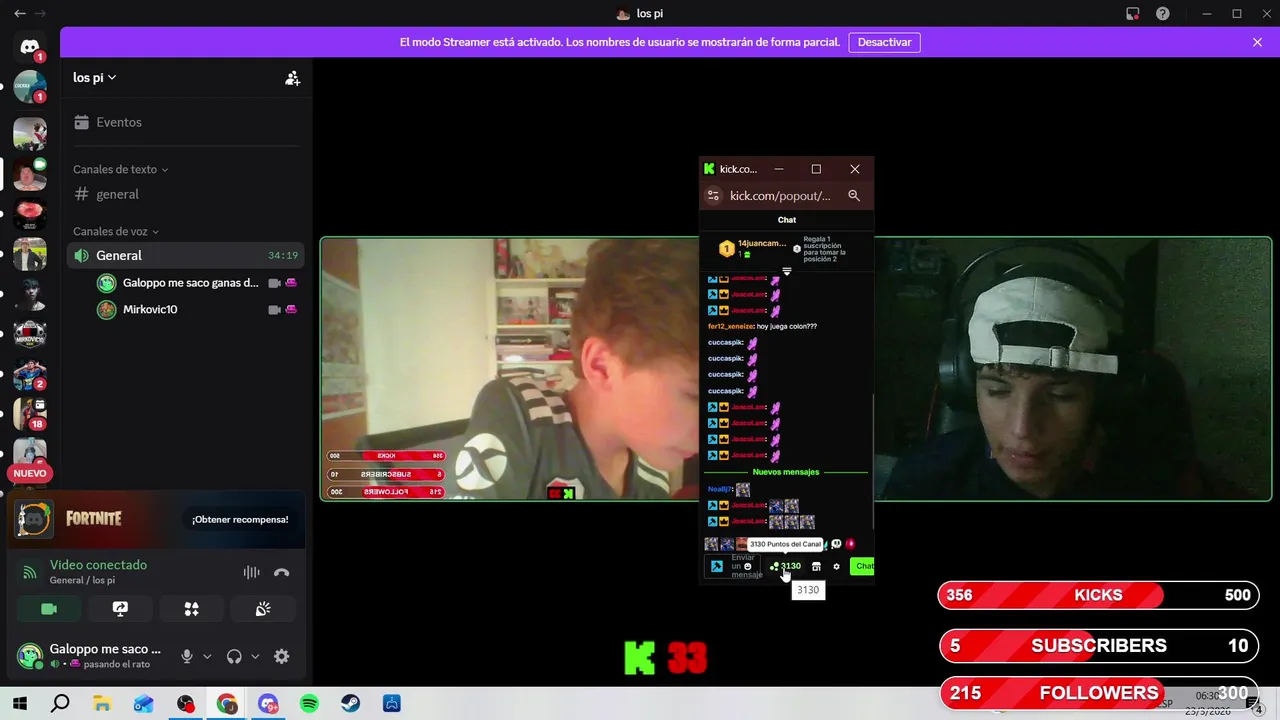
Task: Toggle the camera off button
Action: (49, 608)
